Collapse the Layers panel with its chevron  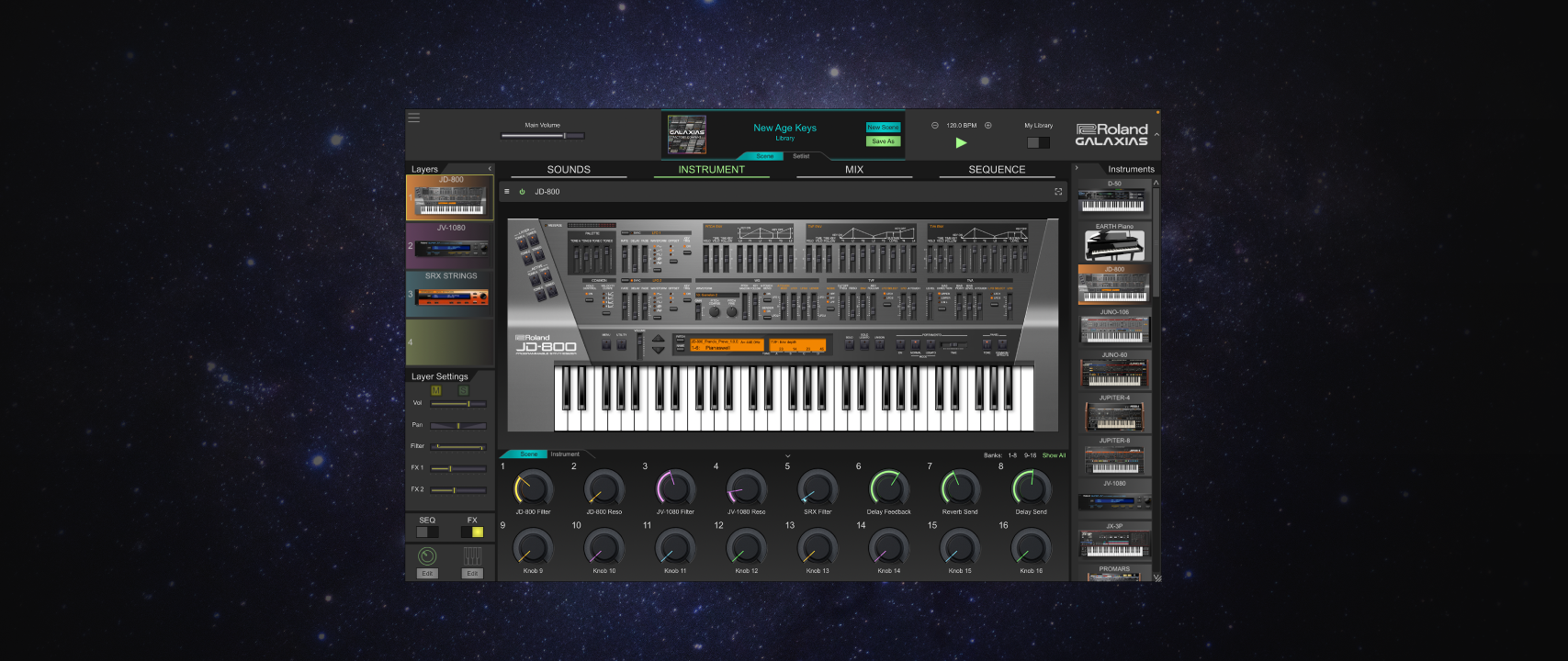coord(490,169)
